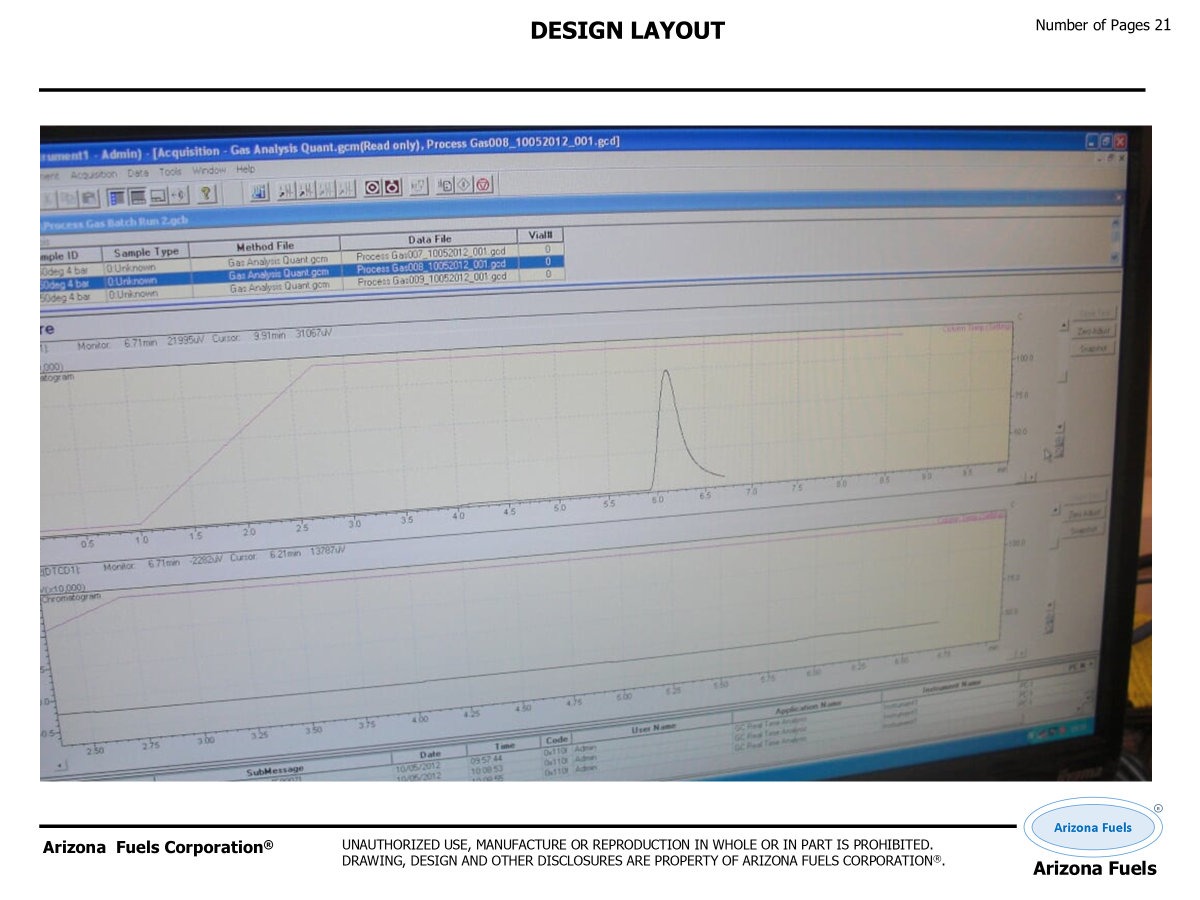Click the first peak integration toolbar icon
The width and height of the screenshot is (1200, 900).
click(x=285, y=190)
